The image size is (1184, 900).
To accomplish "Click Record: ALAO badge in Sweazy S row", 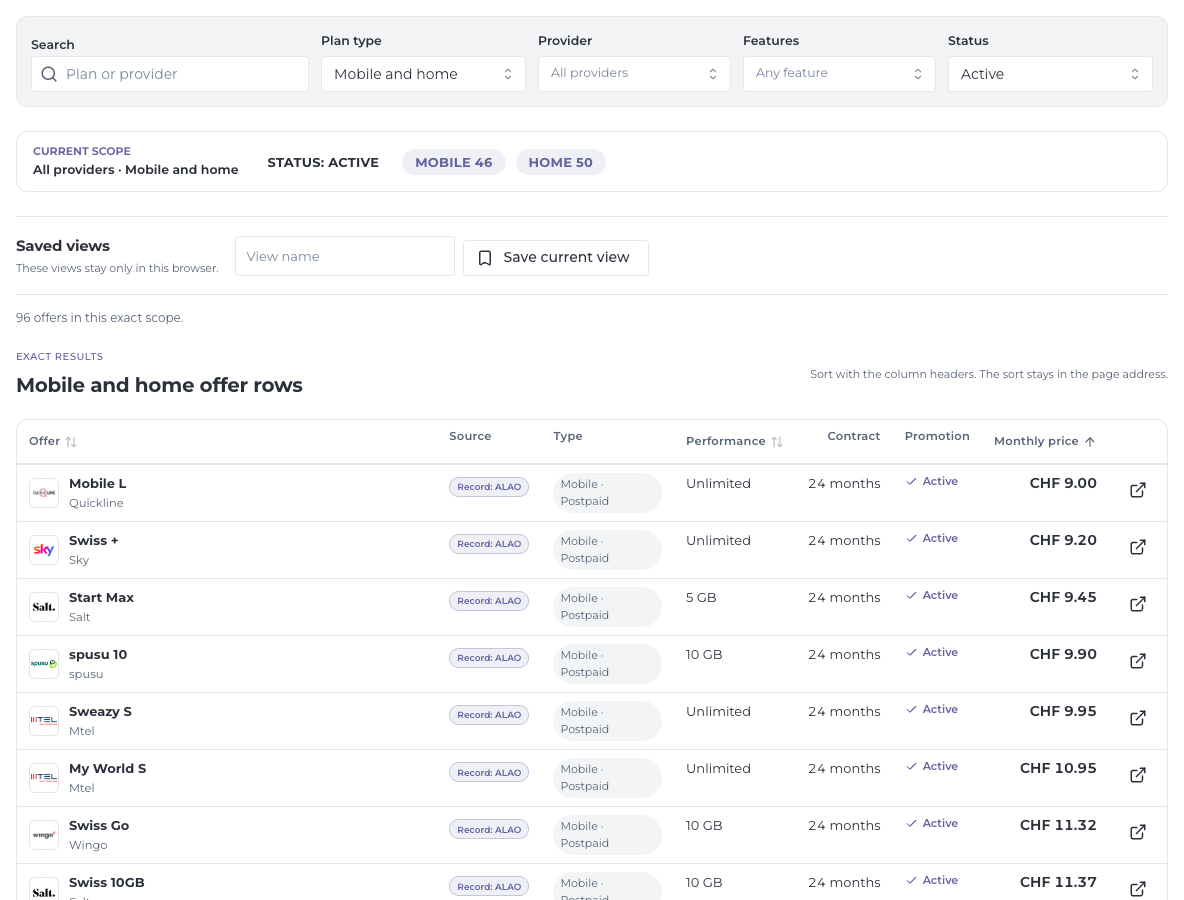I will [x=489, y=715].
